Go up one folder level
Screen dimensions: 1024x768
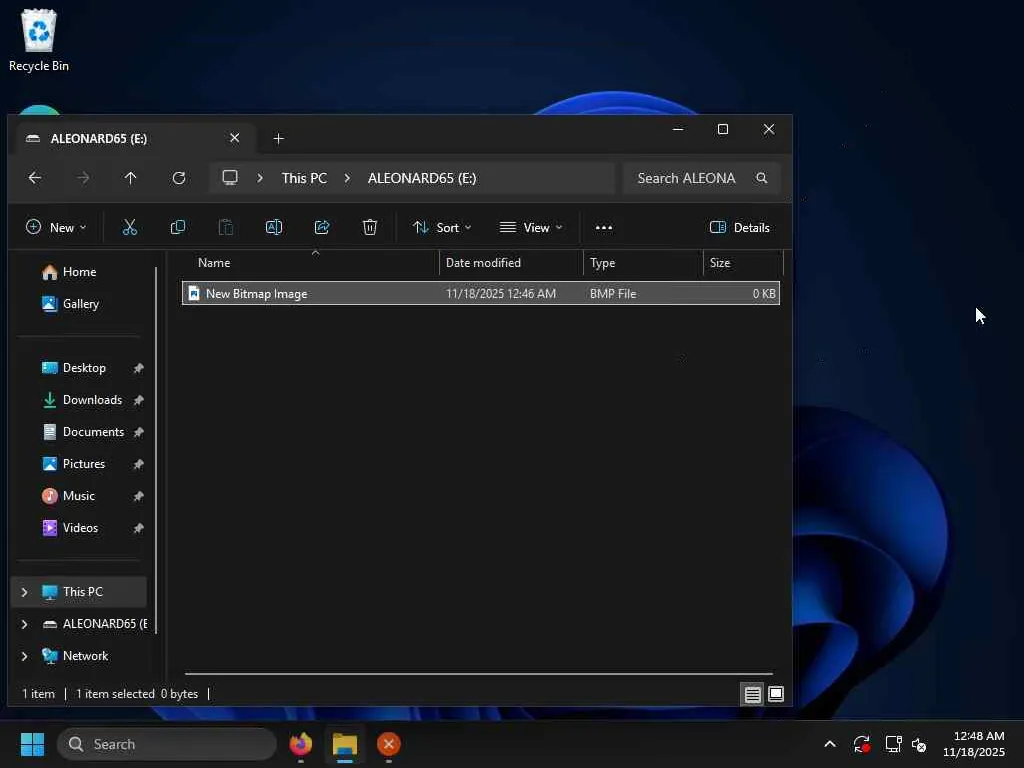(x=131, y=178)
